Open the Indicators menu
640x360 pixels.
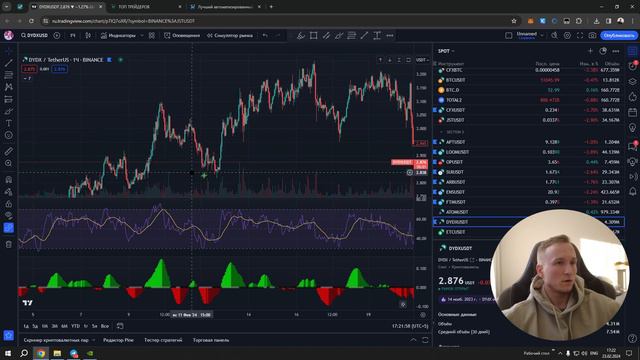118,36
